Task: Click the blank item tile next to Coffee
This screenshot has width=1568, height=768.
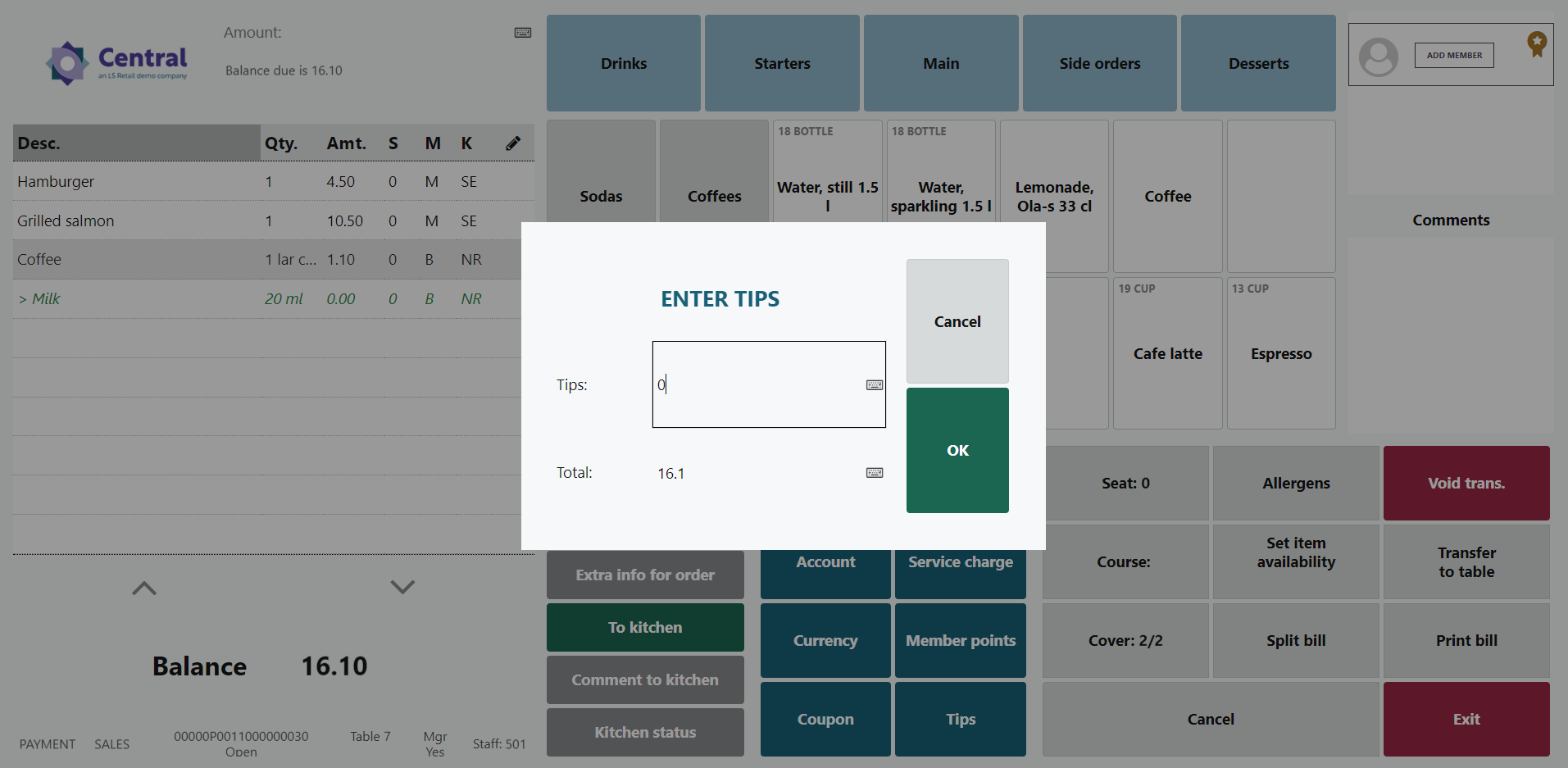Action: click(x=1281, y=196)
